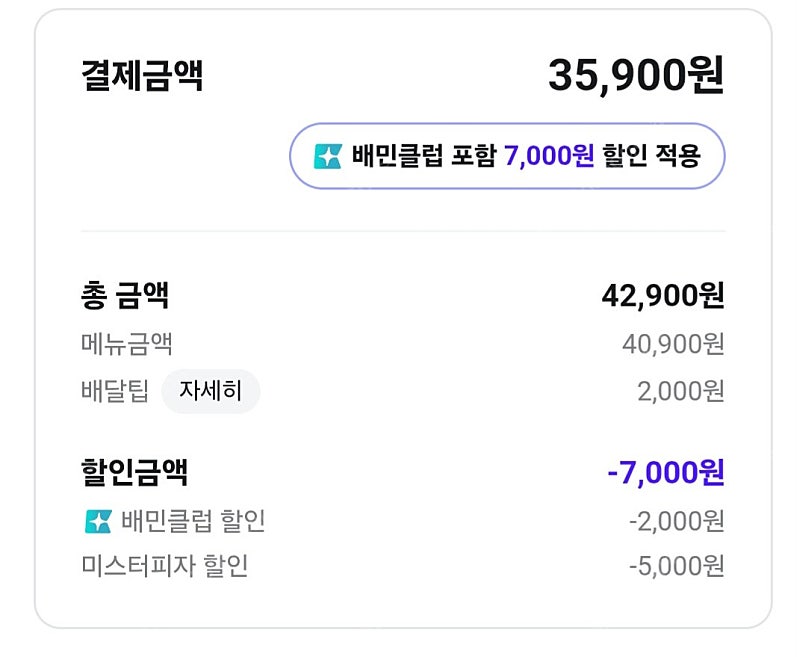Select the 40,900원 menu amount
This screenshot has height=657, width=800.
click(673, 344)
